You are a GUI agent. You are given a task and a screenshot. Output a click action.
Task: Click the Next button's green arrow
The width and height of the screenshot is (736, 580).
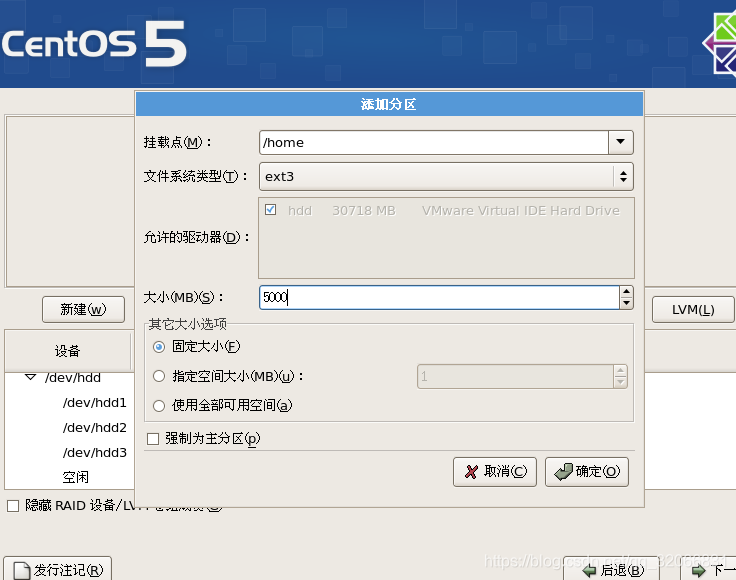698,571
